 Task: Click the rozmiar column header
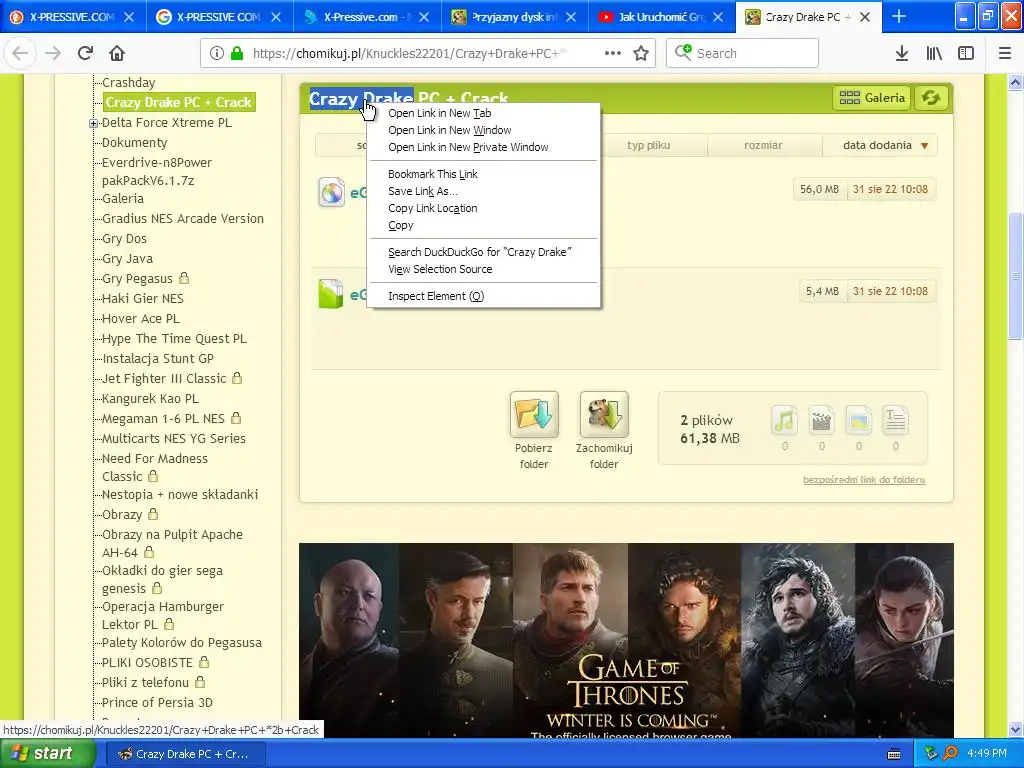763,145
